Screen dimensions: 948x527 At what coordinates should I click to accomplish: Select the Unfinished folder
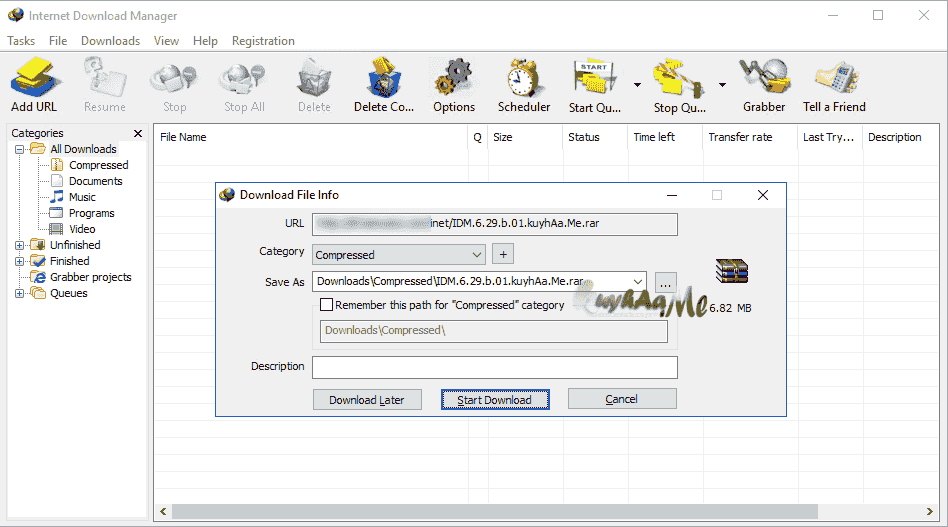click(75, 245)
